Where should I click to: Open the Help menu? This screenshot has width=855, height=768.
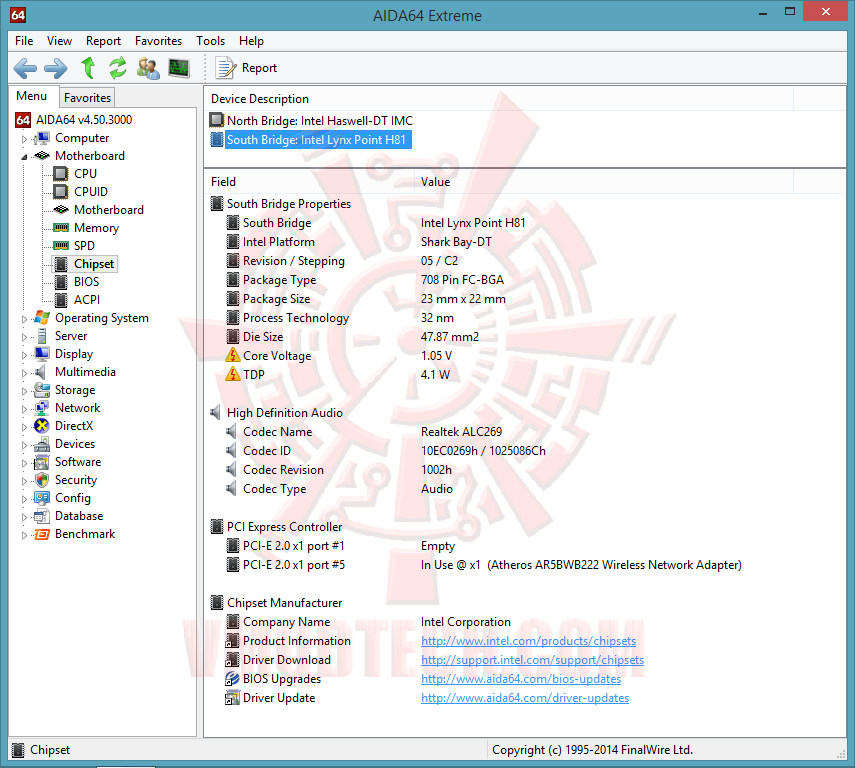pyautogui.click(x=251, y=41)
